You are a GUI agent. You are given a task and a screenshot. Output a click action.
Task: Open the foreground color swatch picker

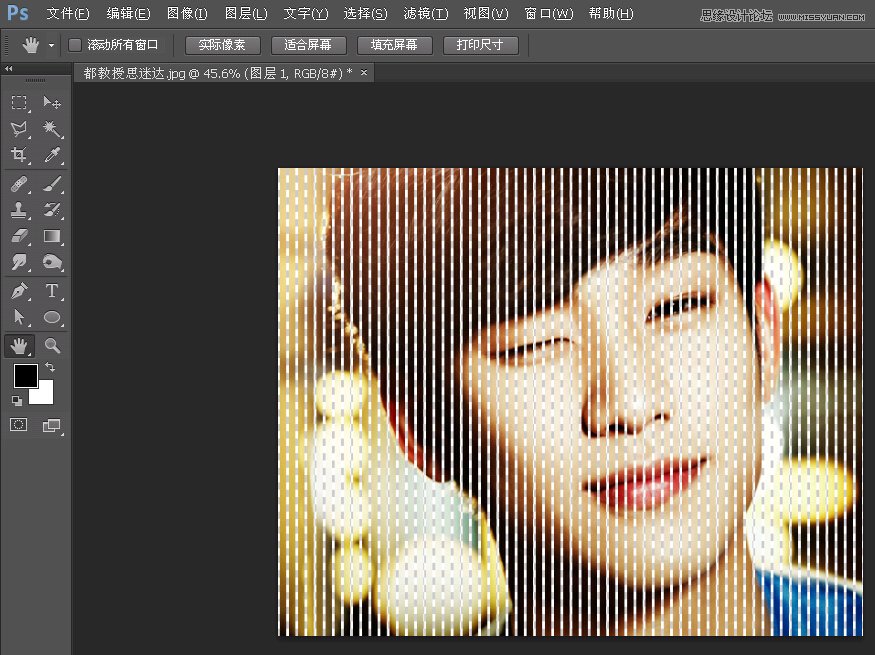pyautogui.click(x=25, y=378)
